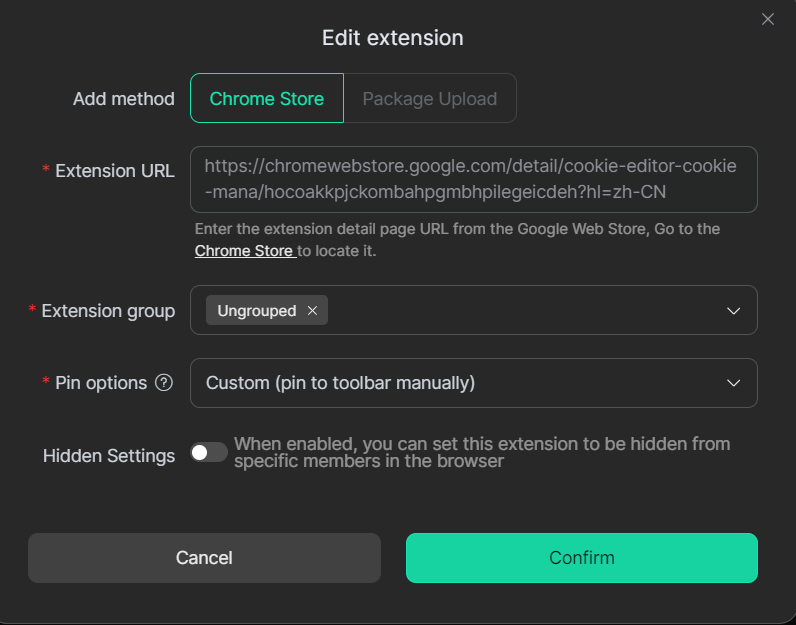Expand the Pin options chevron arrow
This screenshot has height=625, width=796.
coord(733,383)
